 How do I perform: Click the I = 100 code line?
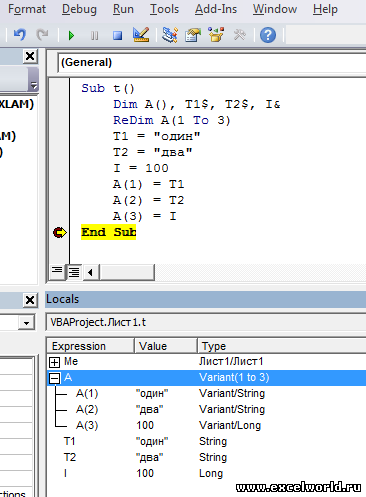pyautogui.click(x=141, y=168)
